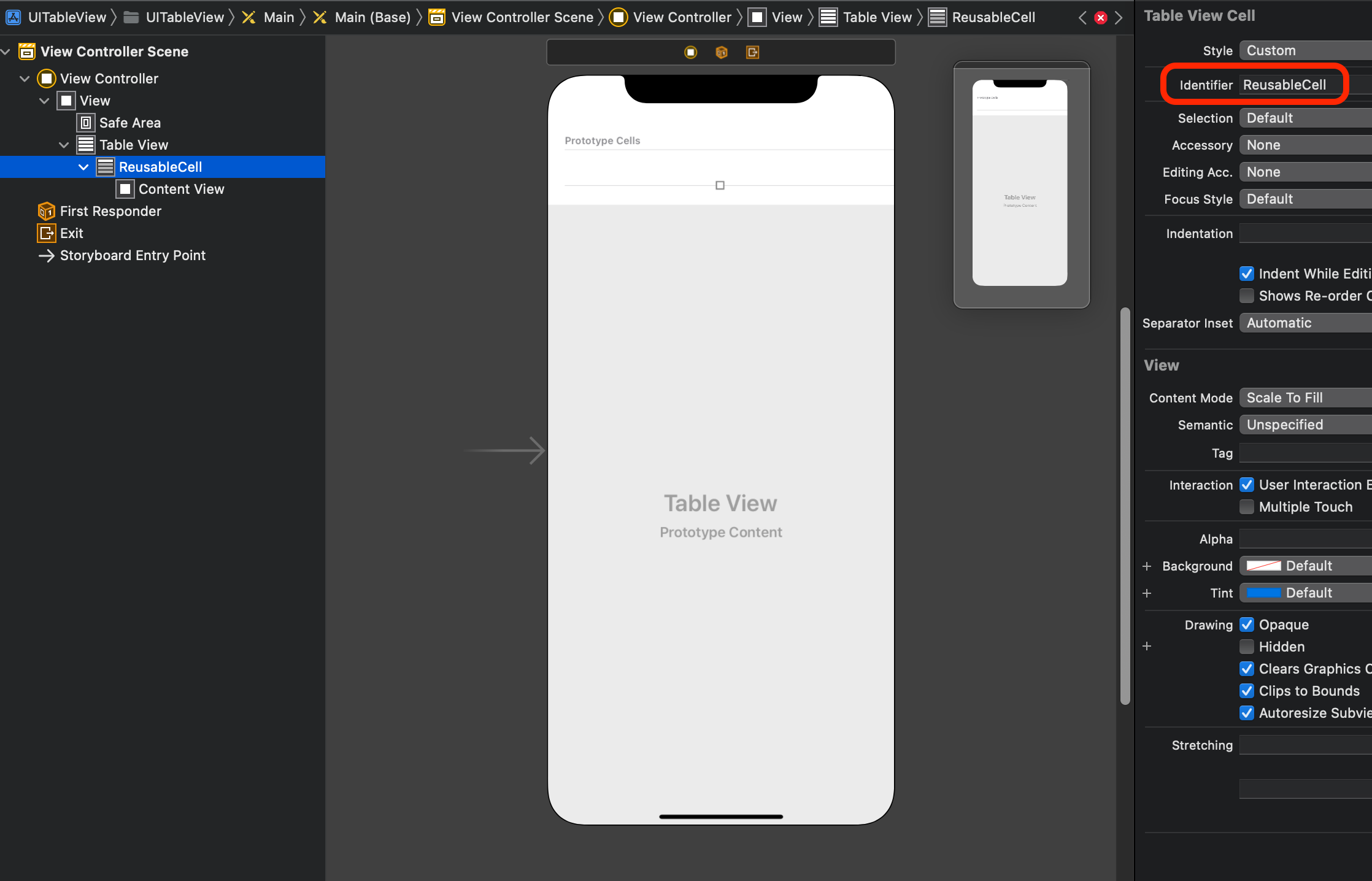1372x881 pixels.
Task: Enable Shows Re-order Controls checkbox
Action: click(1246, 296)
